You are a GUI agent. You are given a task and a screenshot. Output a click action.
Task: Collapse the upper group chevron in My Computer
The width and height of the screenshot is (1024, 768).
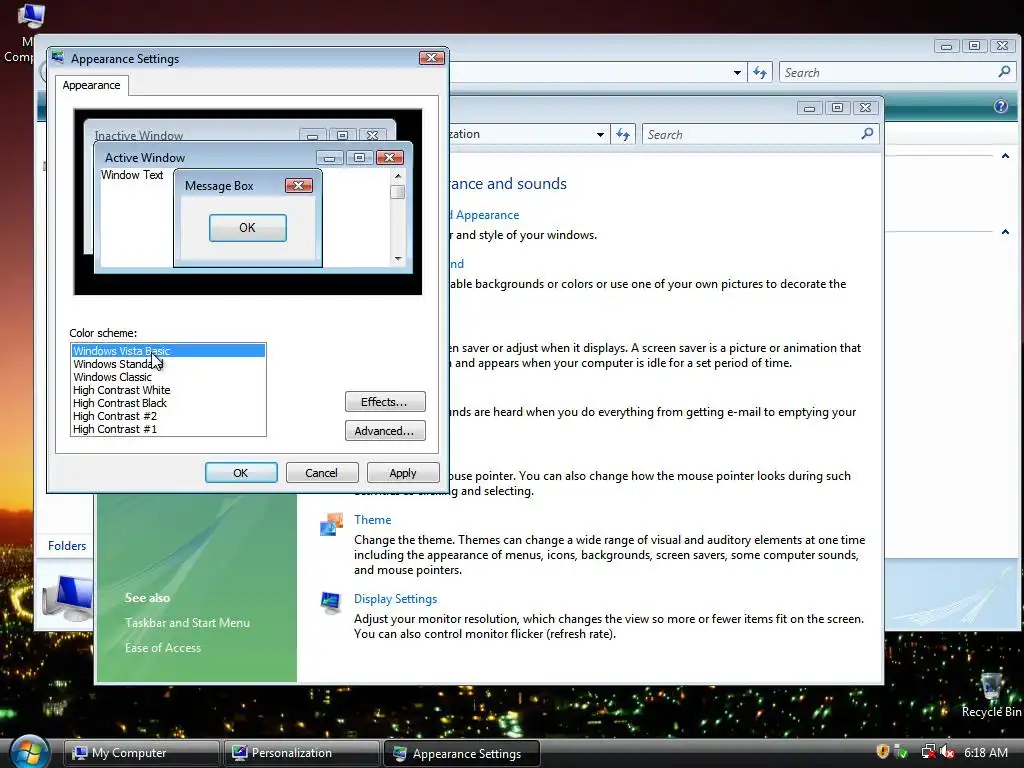point(1005,155)
